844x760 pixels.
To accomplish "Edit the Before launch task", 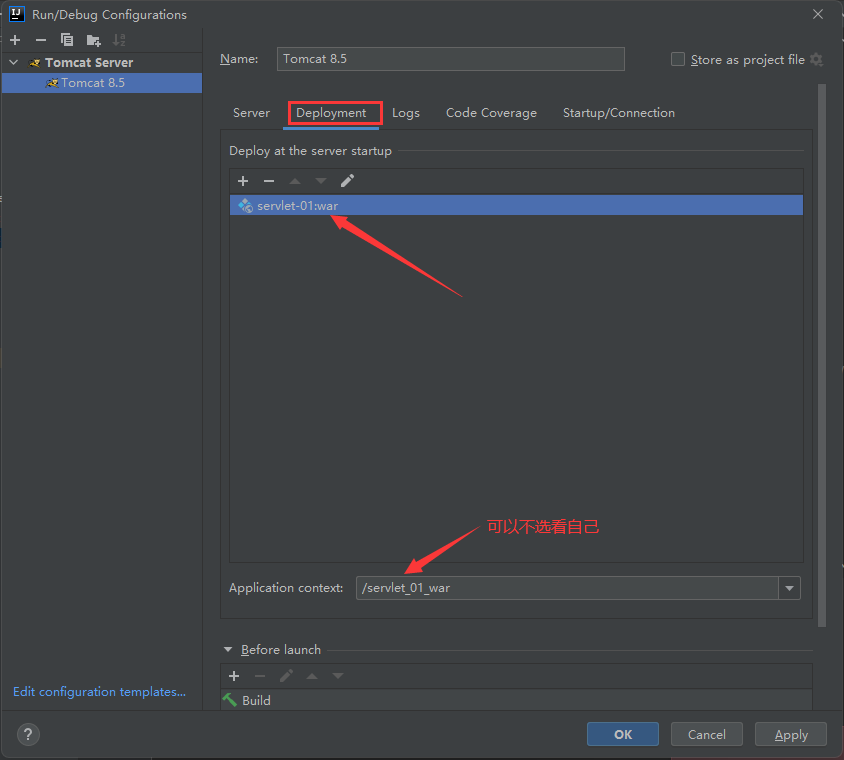I will [286, 676].
